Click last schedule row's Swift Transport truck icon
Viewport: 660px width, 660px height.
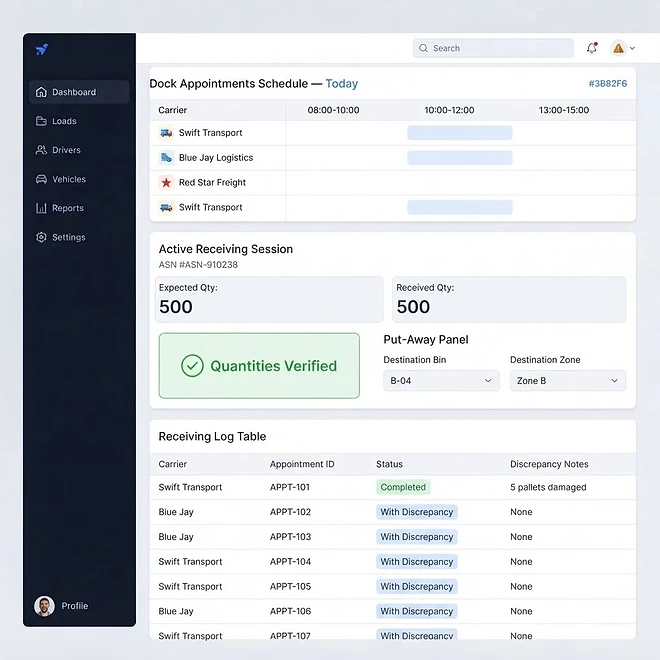pos(166,207)
